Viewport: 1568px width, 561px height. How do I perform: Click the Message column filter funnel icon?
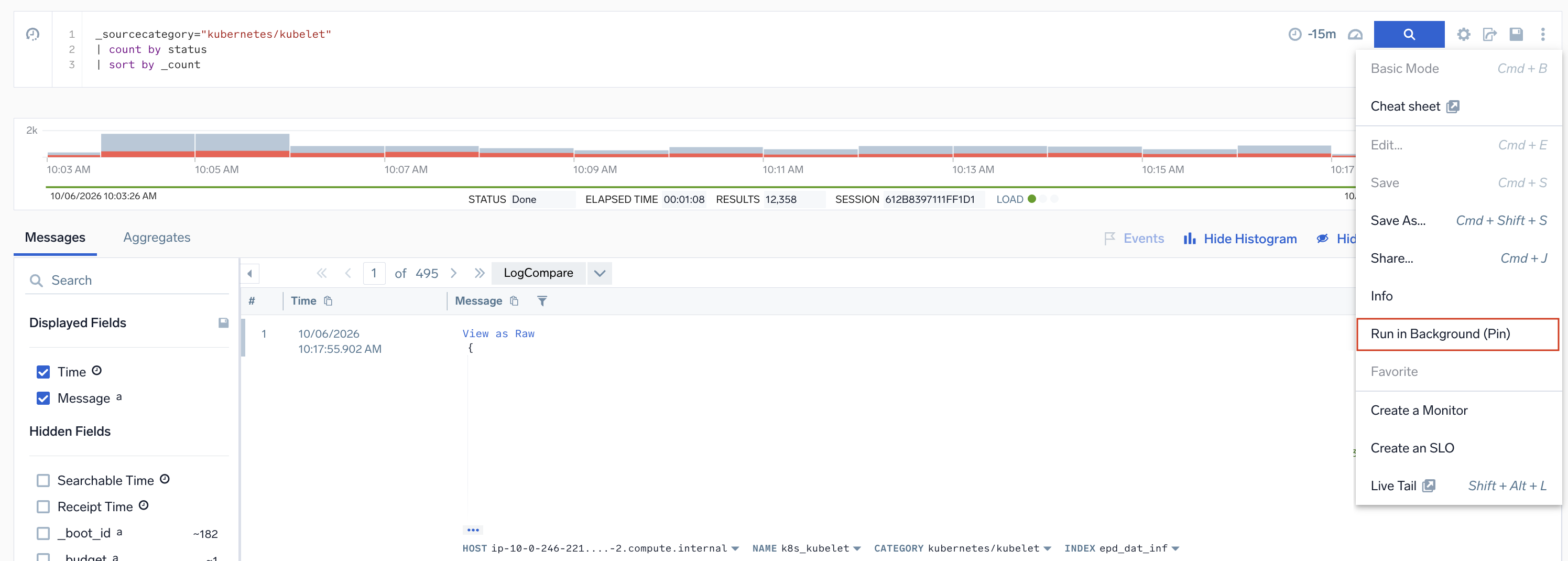542,301
